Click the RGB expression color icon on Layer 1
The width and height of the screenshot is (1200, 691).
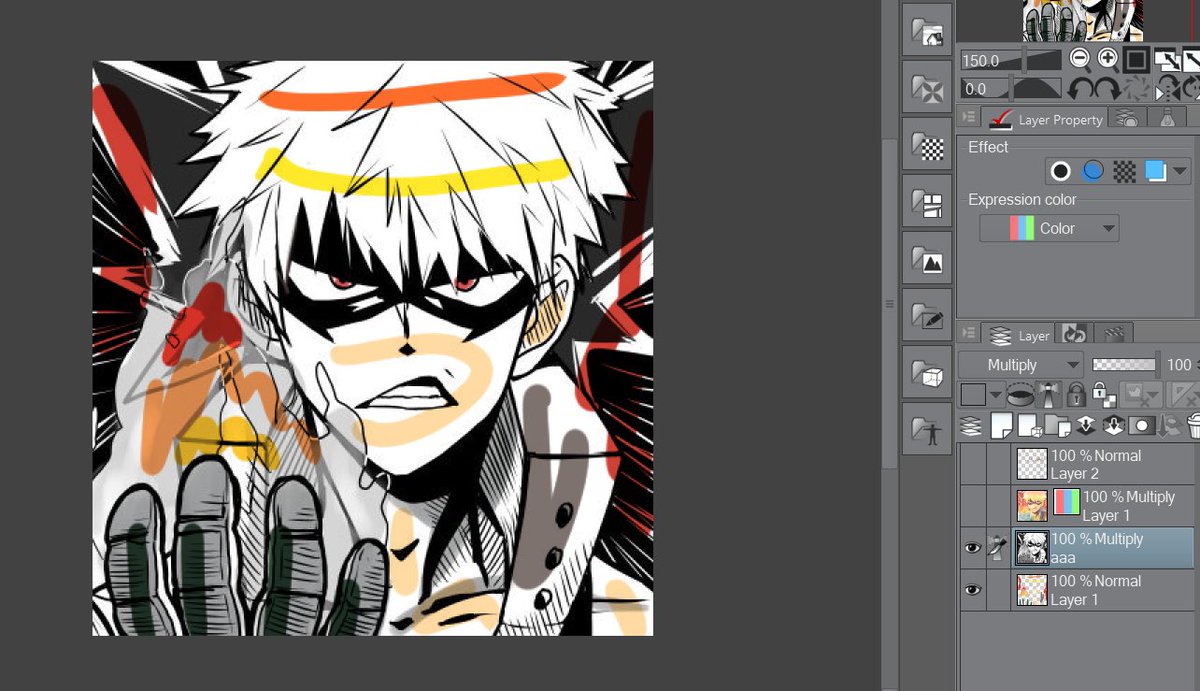coord(1066,502)
